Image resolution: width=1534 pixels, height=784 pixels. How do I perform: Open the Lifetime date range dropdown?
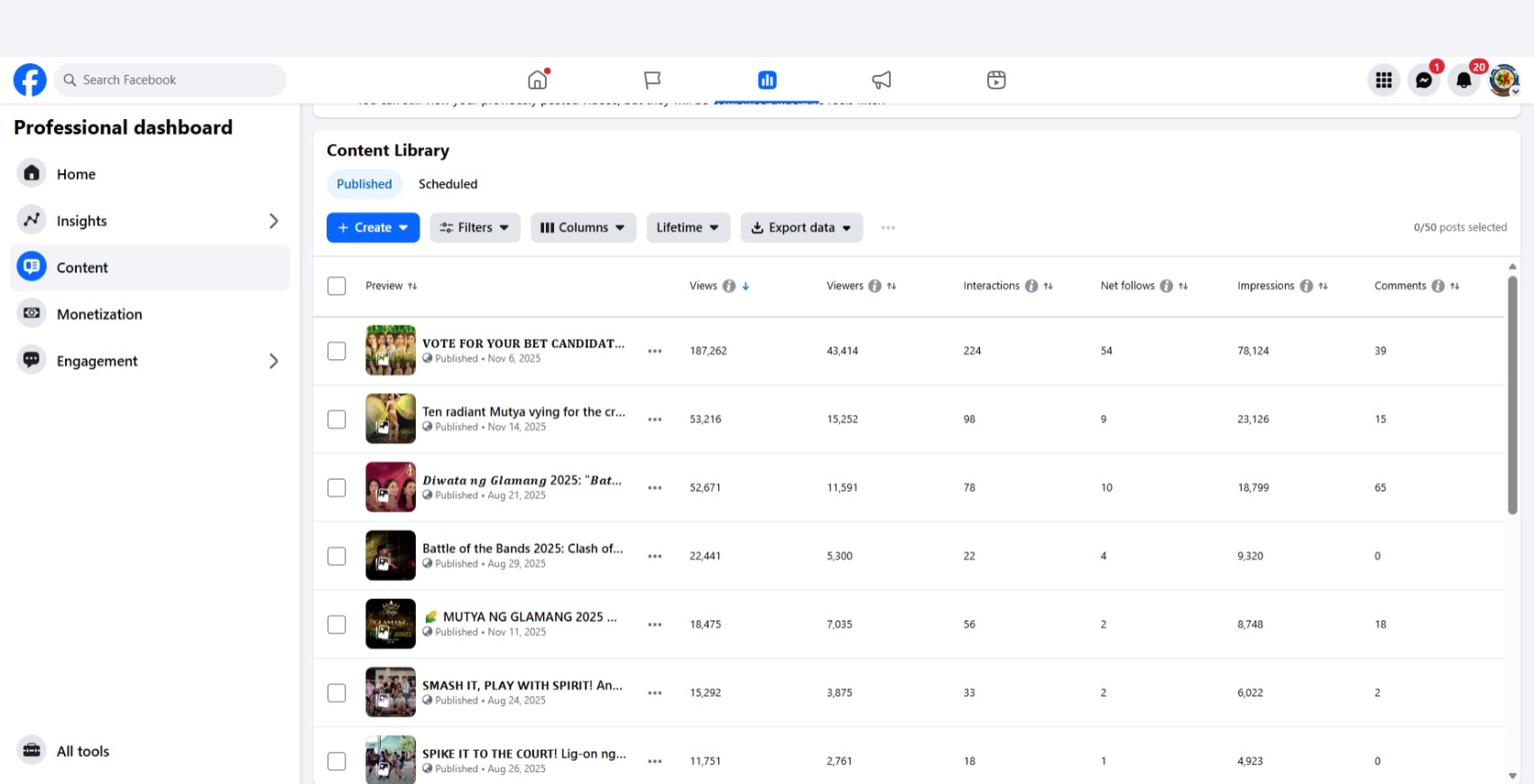point(688,227)
